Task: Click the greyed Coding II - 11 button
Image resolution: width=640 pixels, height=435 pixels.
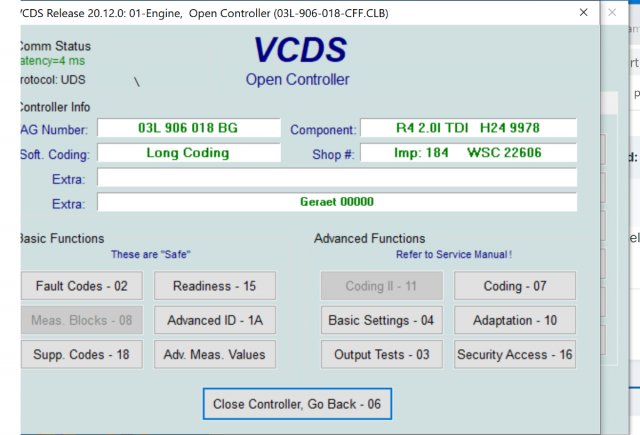Action: click(x=381, y=286)
